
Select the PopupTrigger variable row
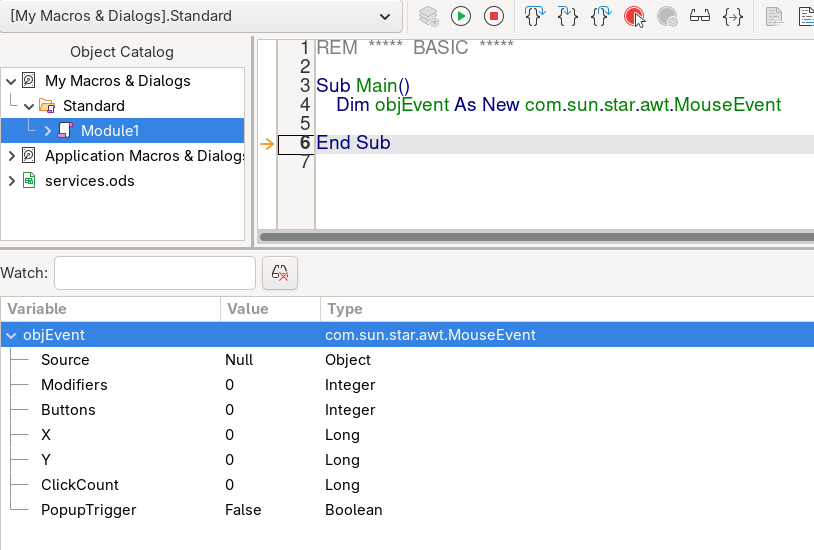407,509
